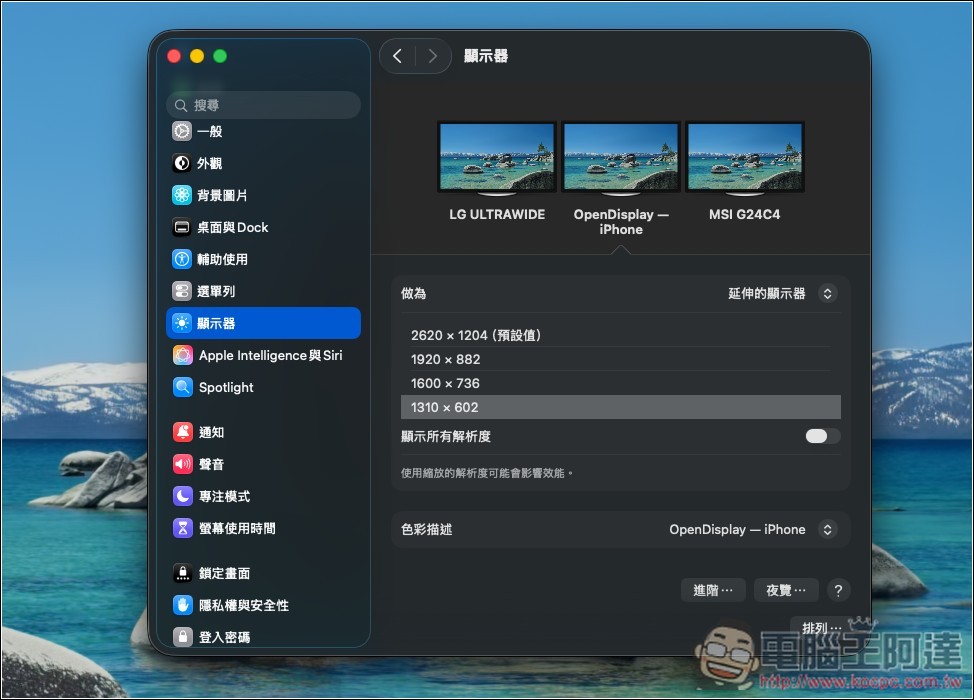This screenshot has height=700, width=974.
Task: Open the 螢幕使用時間 sidebar label
Action: point(237,528)
